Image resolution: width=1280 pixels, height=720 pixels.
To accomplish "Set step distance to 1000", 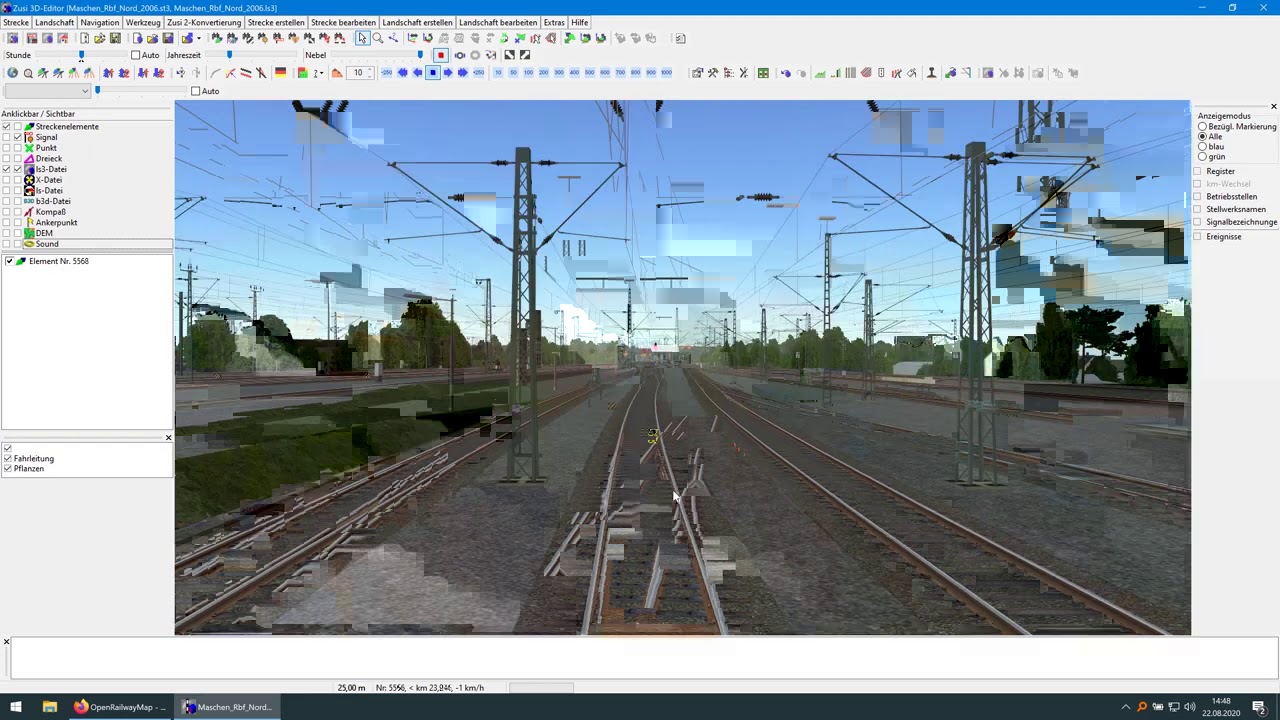I will coord(666,73).
